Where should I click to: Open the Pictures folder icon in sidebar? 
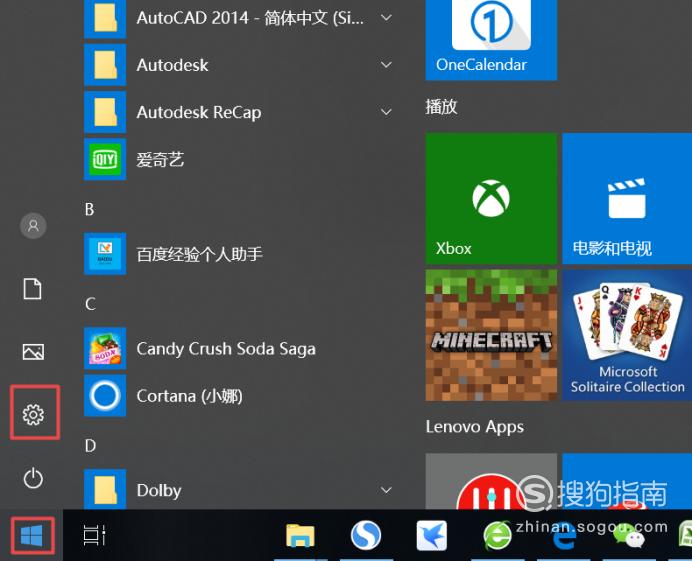(33, 352)
